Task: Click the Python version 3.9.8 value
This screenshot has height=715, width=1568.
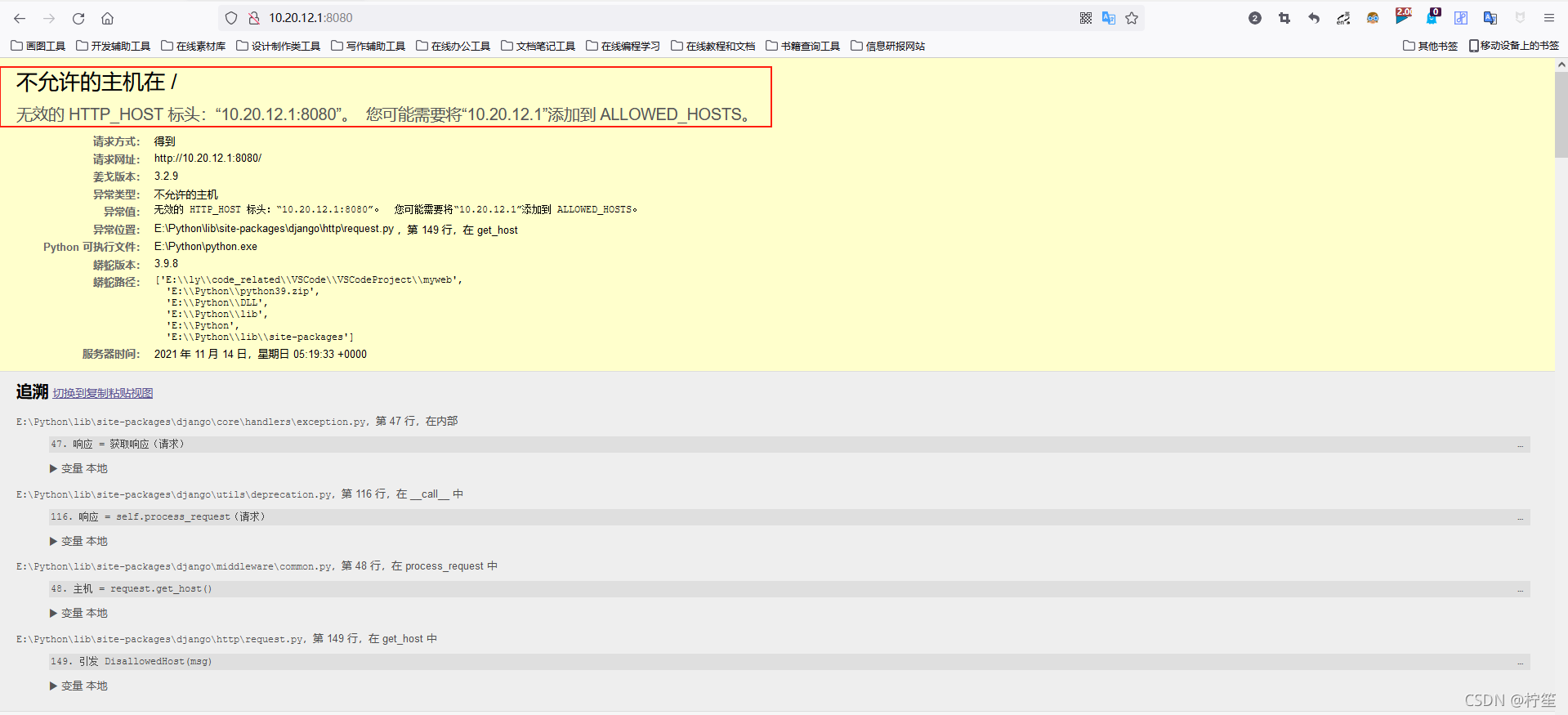Action: point(166,264)
